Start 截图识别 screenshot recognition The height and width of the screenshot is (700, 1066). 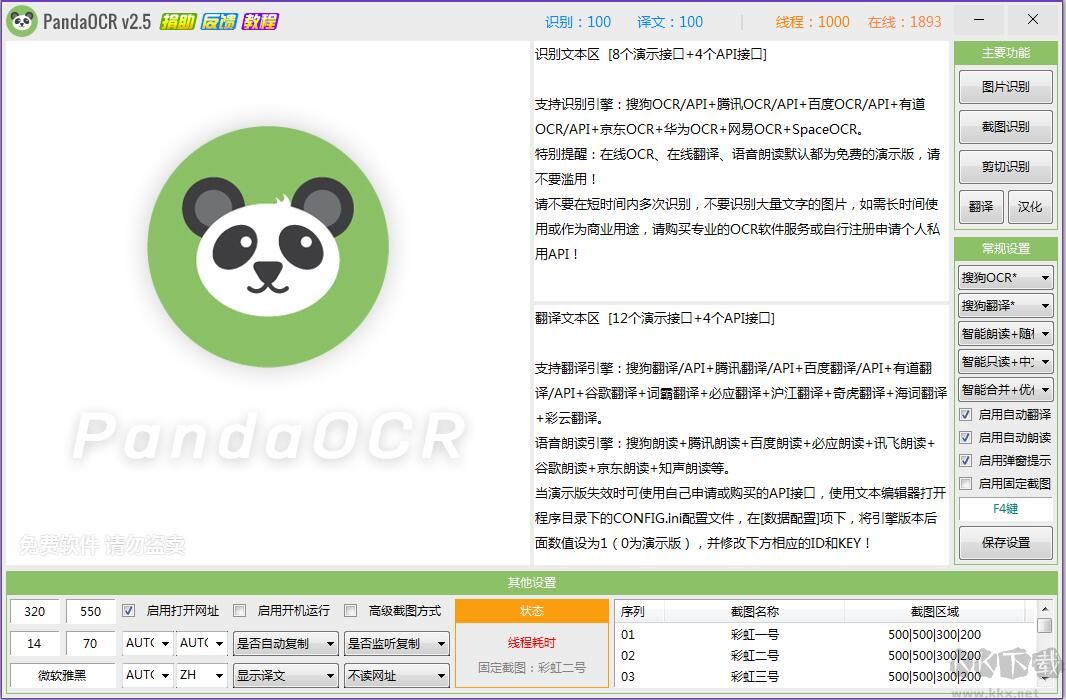[1006, 126]
